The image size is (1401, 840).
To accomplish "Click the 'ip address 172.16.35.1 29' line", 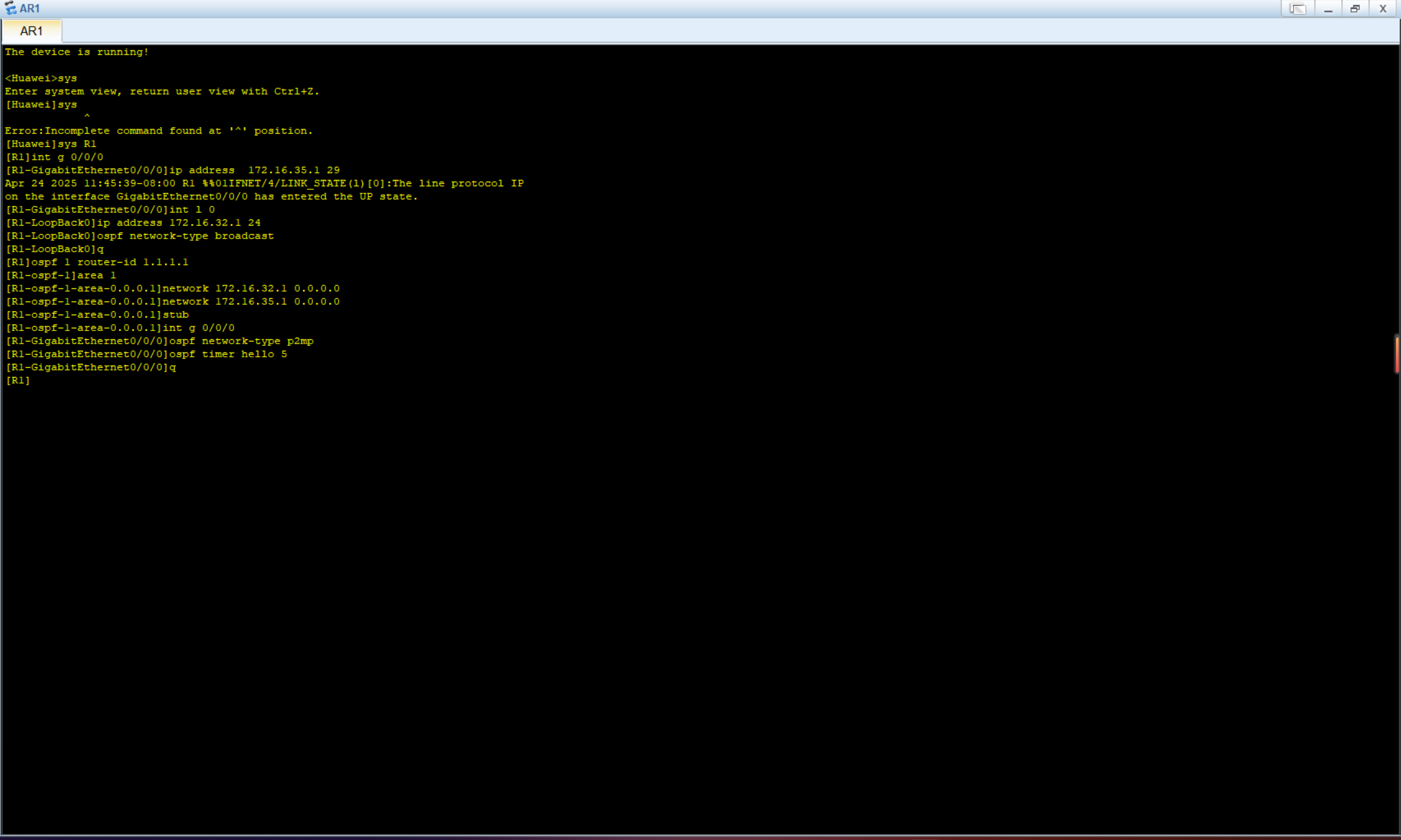I will (x=172, y=170).
